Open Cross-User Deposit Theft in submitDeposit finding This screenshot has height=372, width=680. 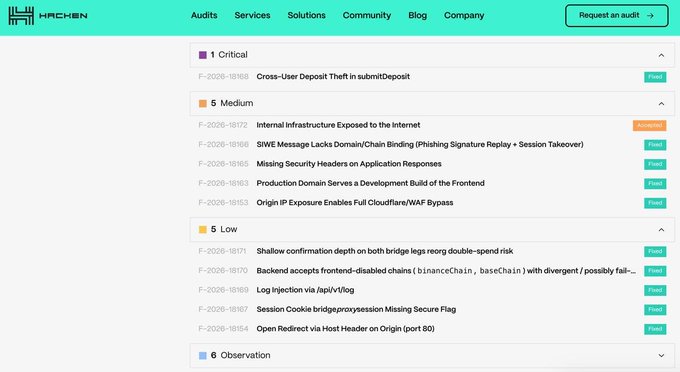333,76
